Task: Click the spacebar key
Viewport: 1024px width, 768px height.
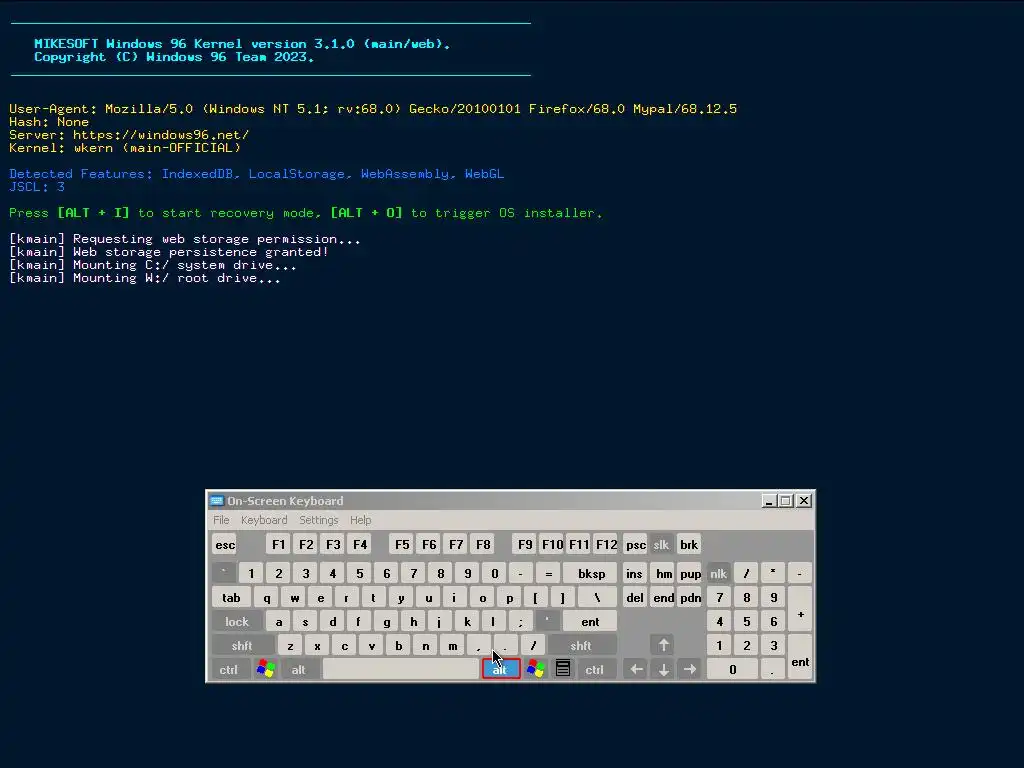Action: click(400, 669)
